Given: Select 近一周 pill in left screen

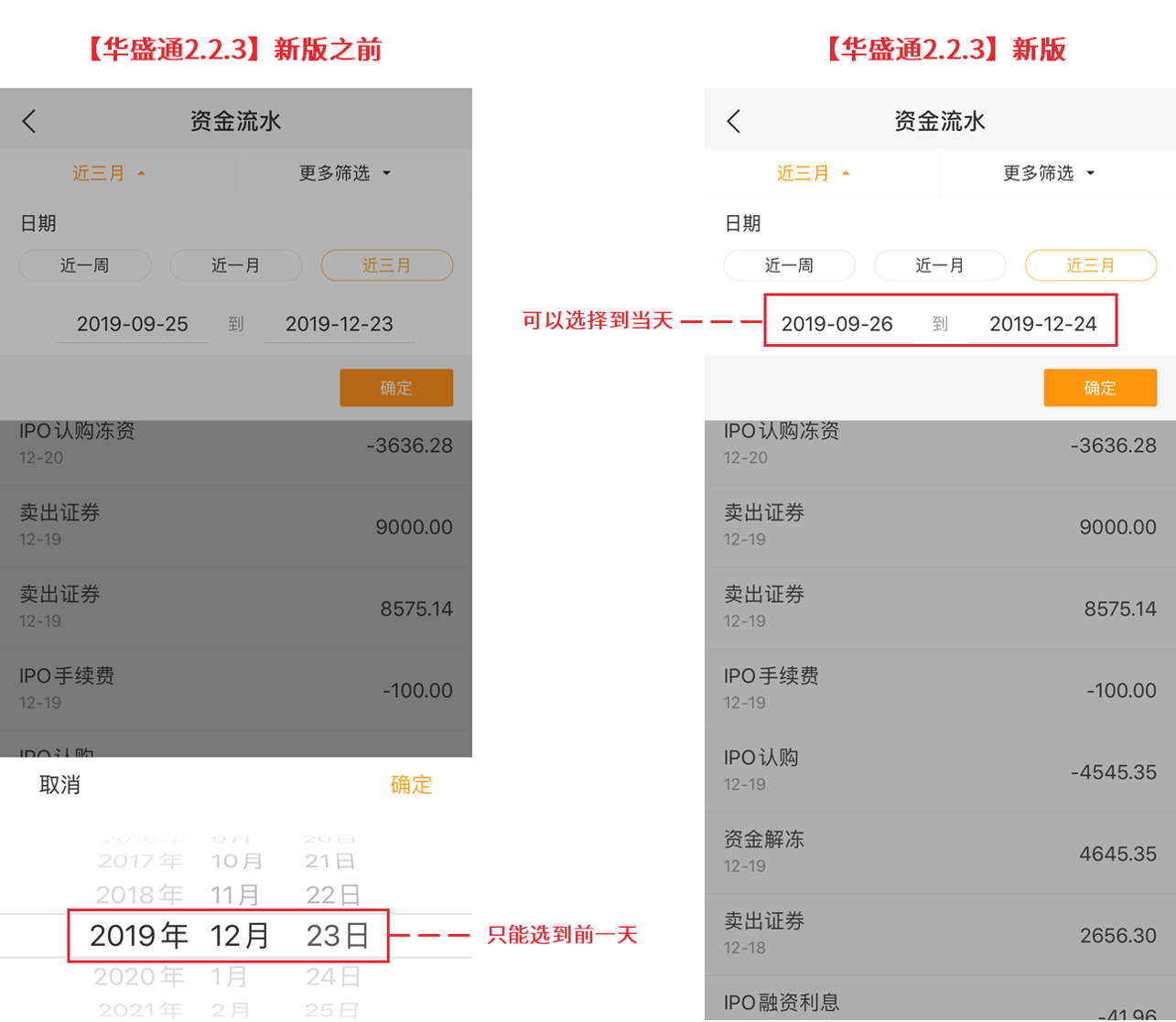Looking at the screenshot, I should (85, 265).
